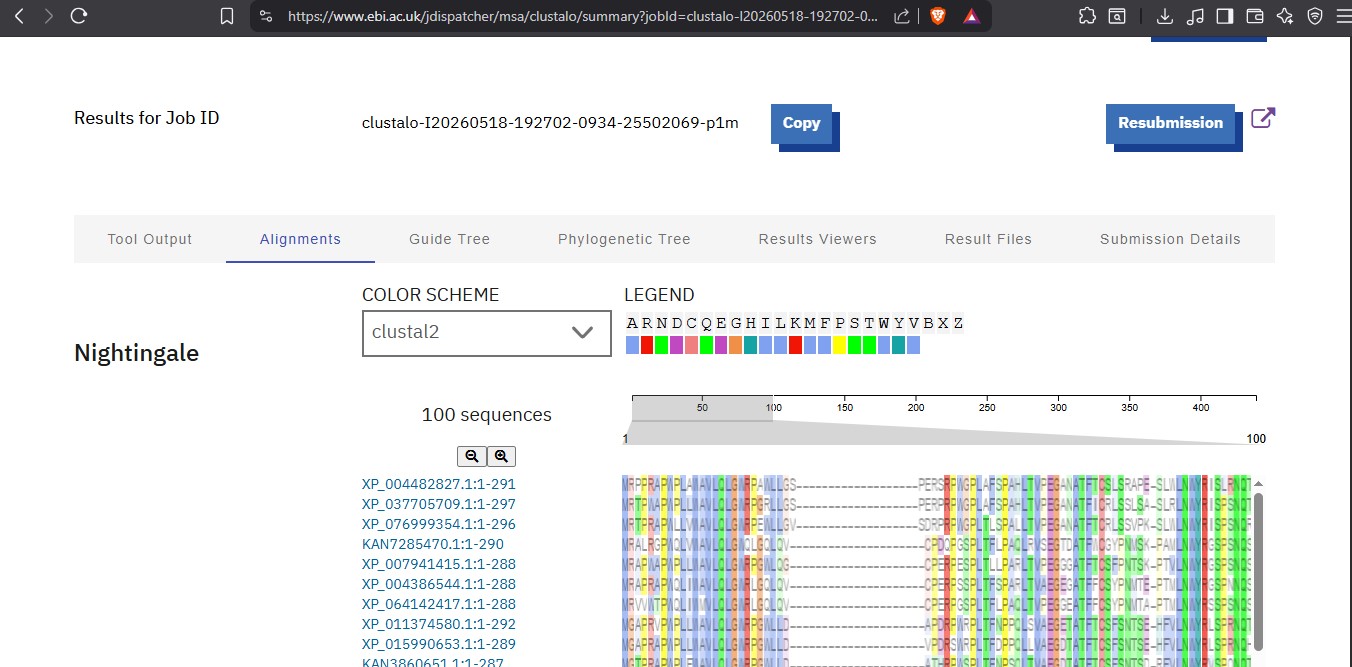
Task: Zoom out the alignment with minus magnifier
Action: click(x=472, y=456)
